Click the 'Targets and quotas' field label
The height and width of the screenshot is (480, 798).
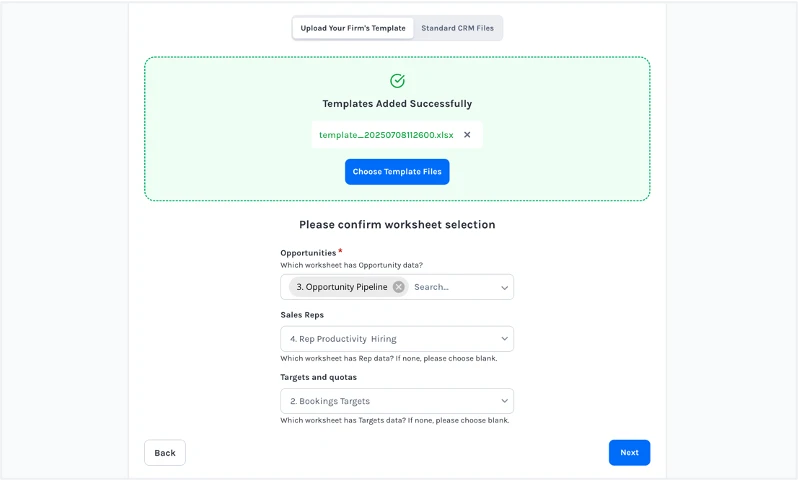[318, 377]
